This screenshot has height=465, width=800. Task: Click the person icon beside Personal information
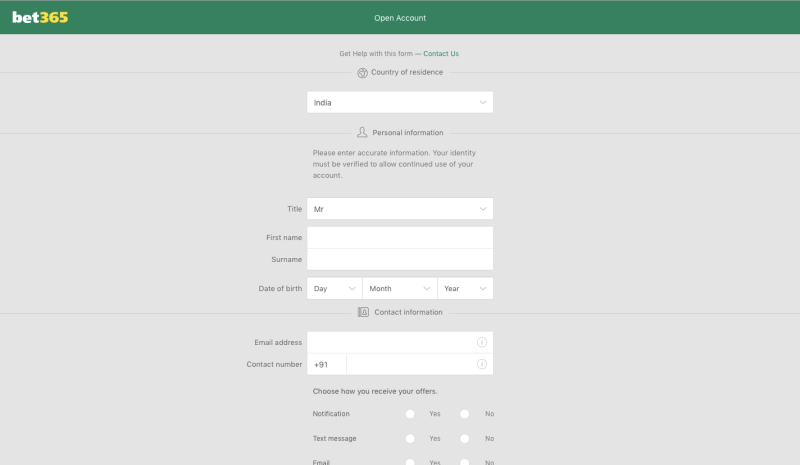(x=362, y=133)
